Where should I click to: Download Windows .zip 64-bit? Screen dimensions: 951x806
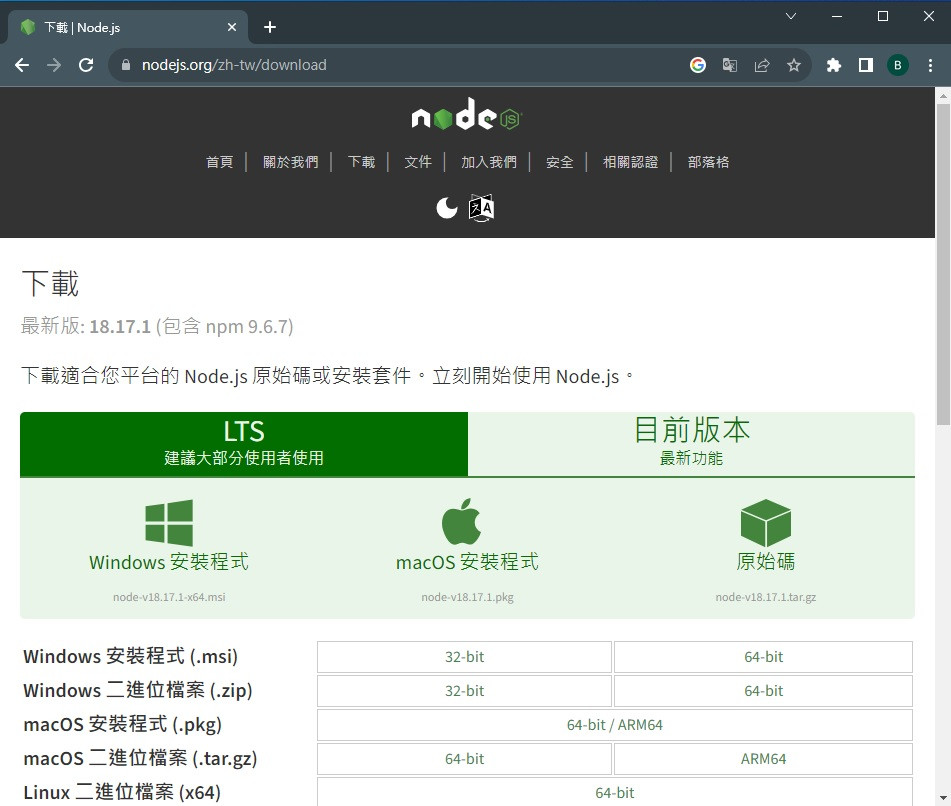tap(764, 691)
